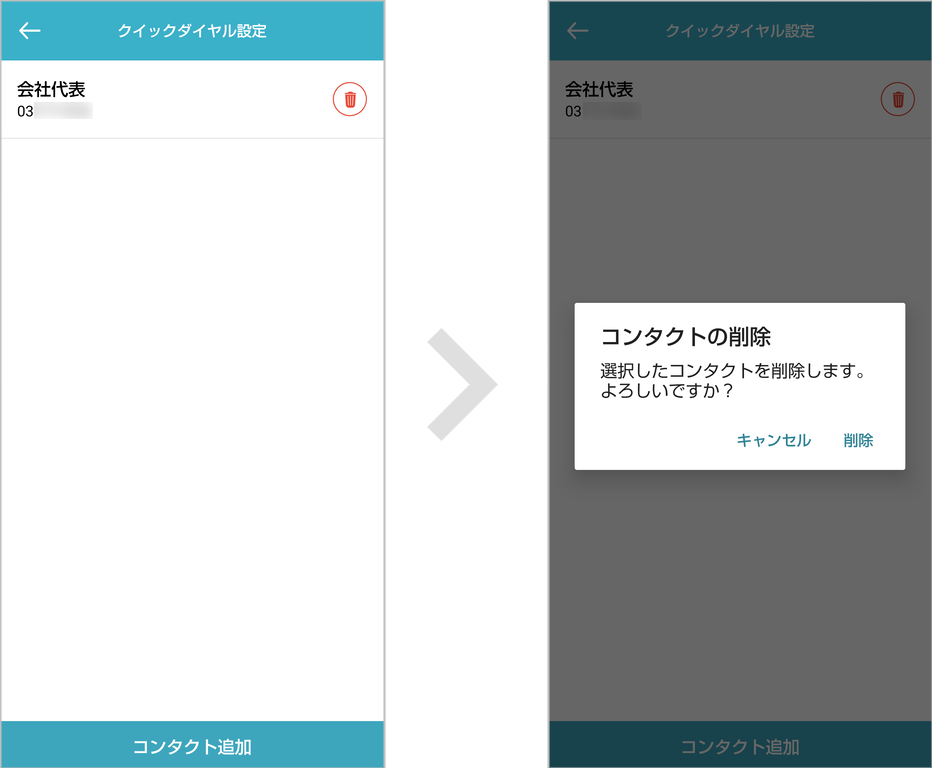This screenshot has height=768, width=932.
Task: Tap the bright コンタクト追加 button
Action: [x=193, y=744]
